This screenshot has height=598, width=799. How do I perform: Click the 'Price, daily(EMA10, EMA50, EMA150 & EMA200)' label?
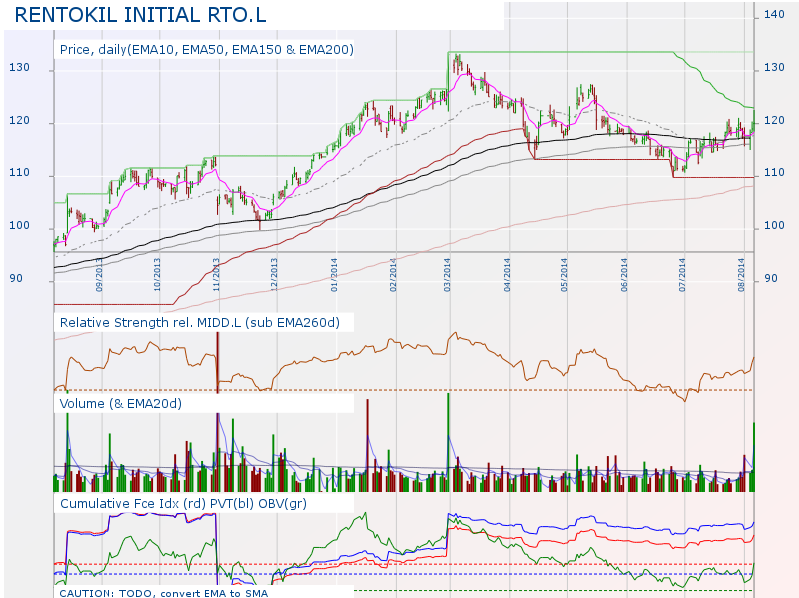(x=206, y=50)
